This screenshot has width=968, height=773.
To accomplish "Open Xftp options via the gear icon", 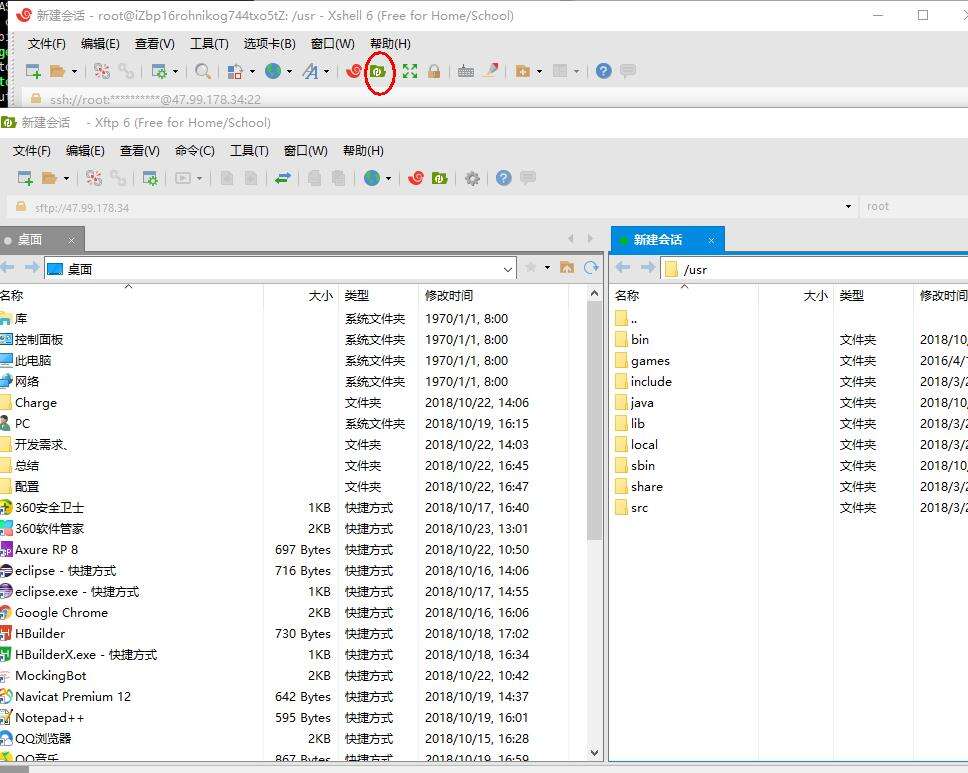I will click(x=472, y=178).
